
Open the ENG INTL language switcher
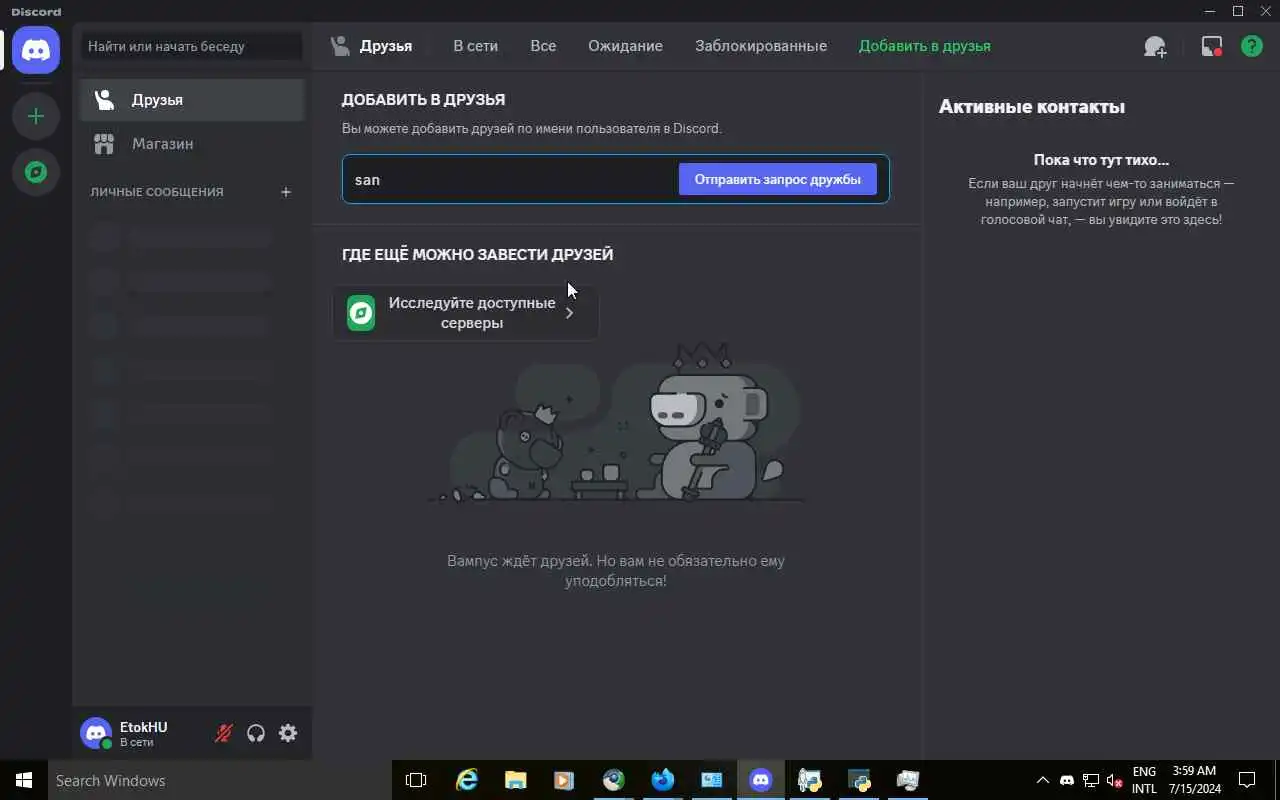1144,780
